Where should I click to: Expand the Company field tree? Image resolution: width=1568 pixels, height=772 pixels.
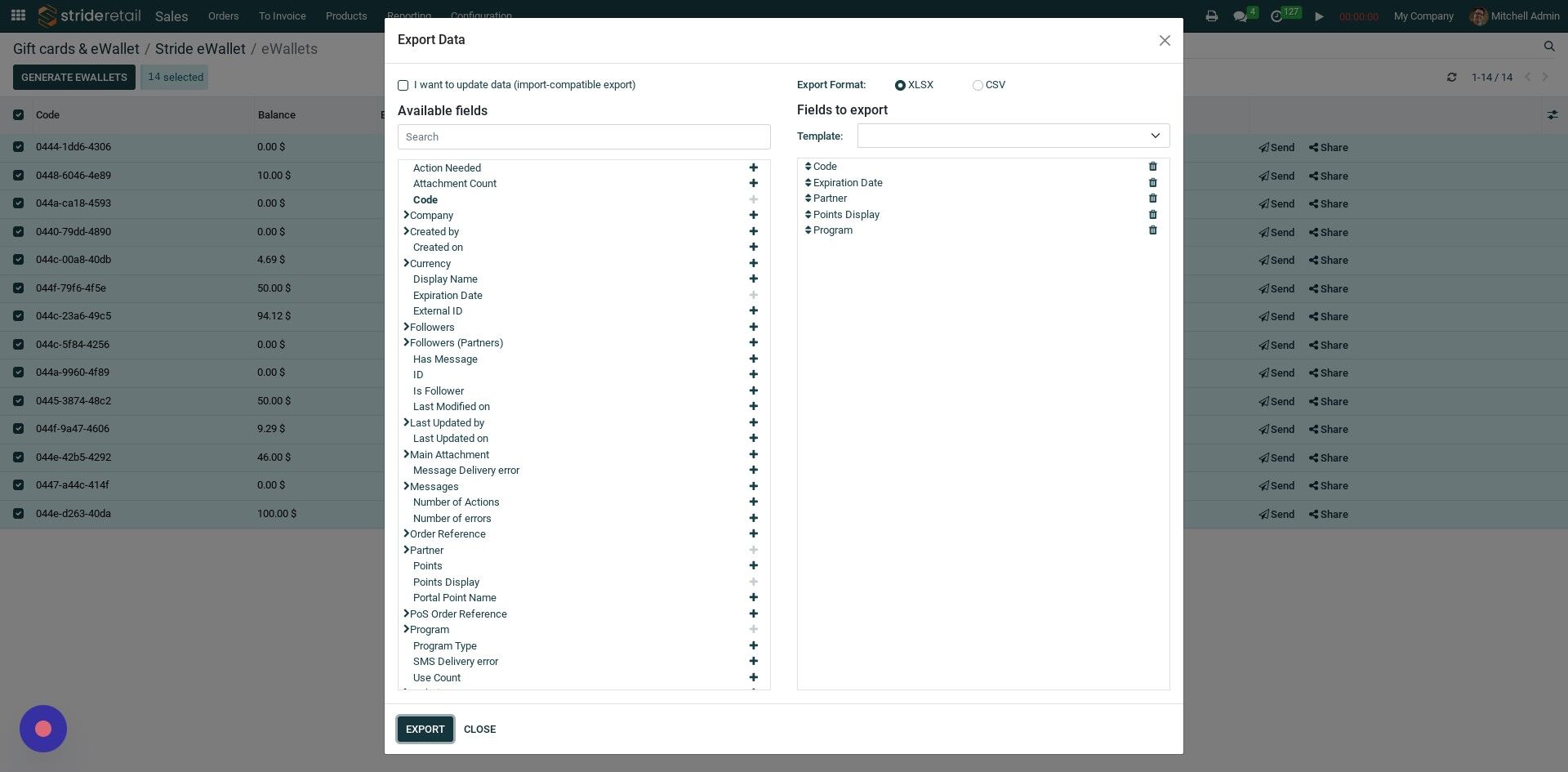pos(406,215)
